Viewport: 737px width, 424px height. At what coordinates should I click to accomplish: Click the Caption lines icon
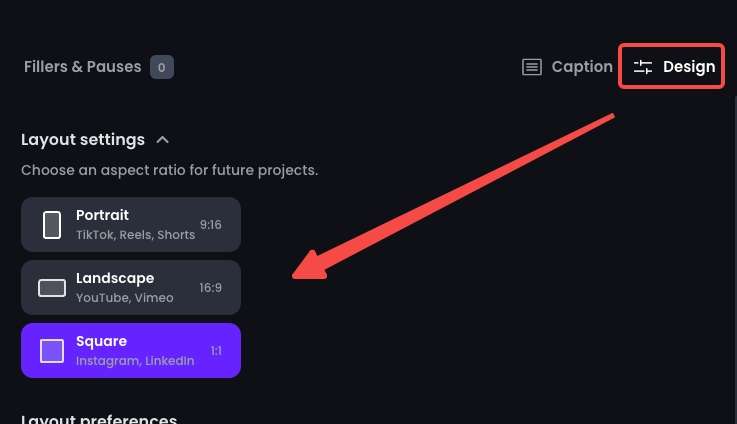(x=532, y=67)
